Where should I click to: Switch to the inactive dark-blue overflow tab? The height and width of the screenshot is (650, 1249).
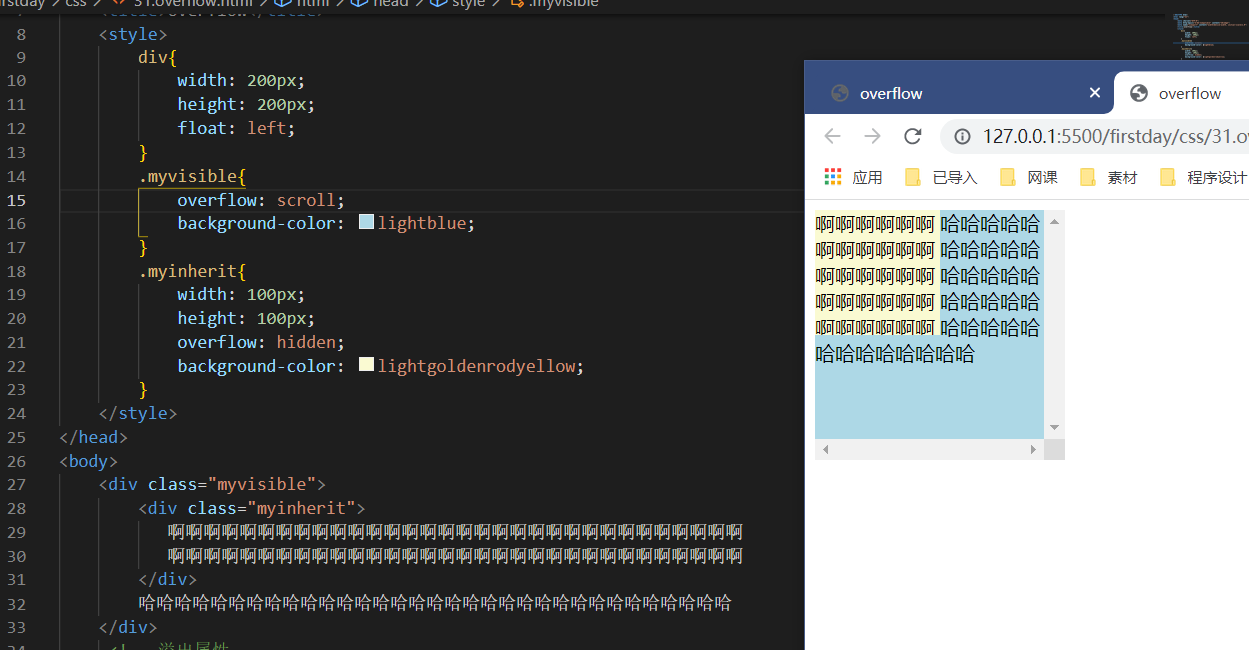pyautogui.click(x=958, y=93)
